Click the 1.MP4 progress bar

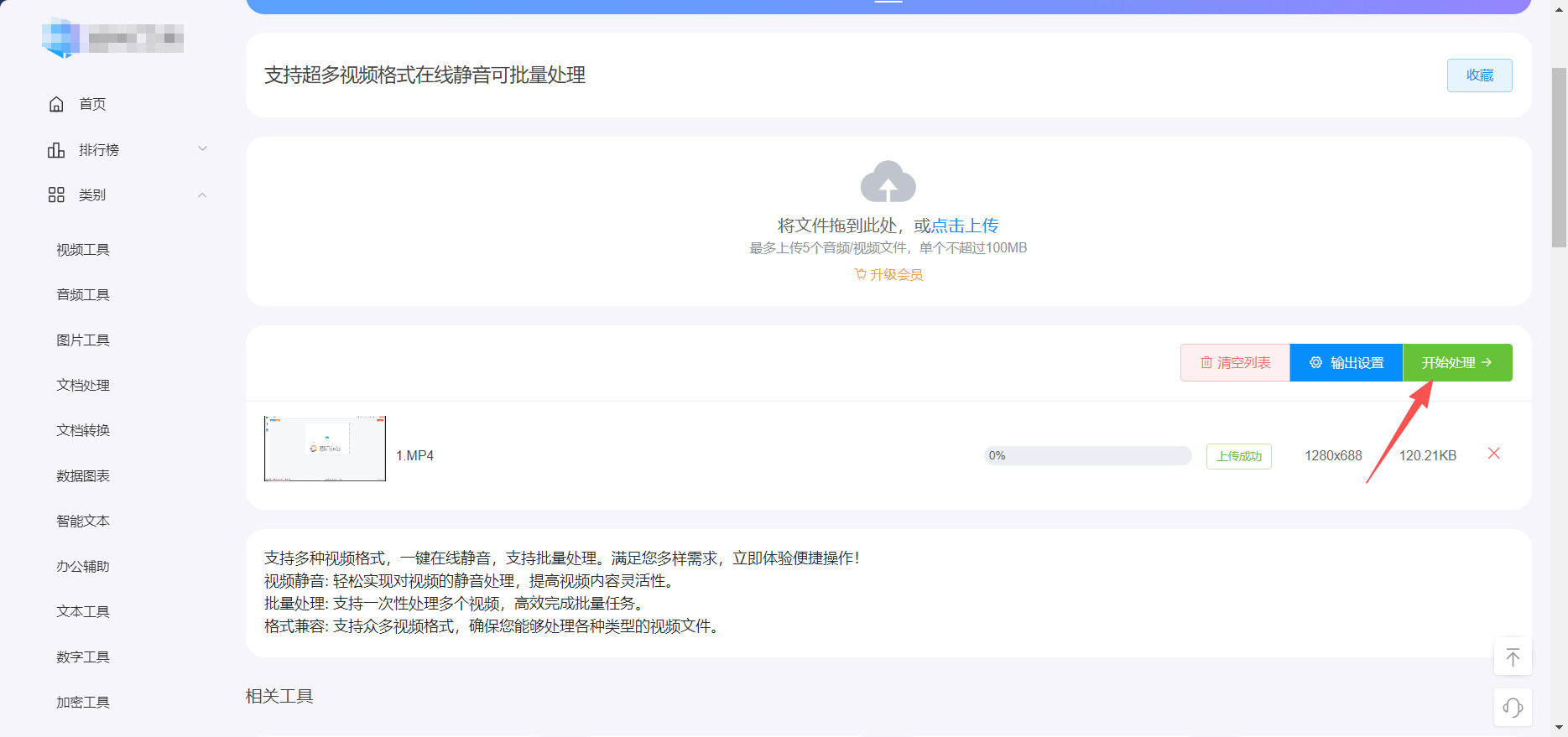[1088, 455]
